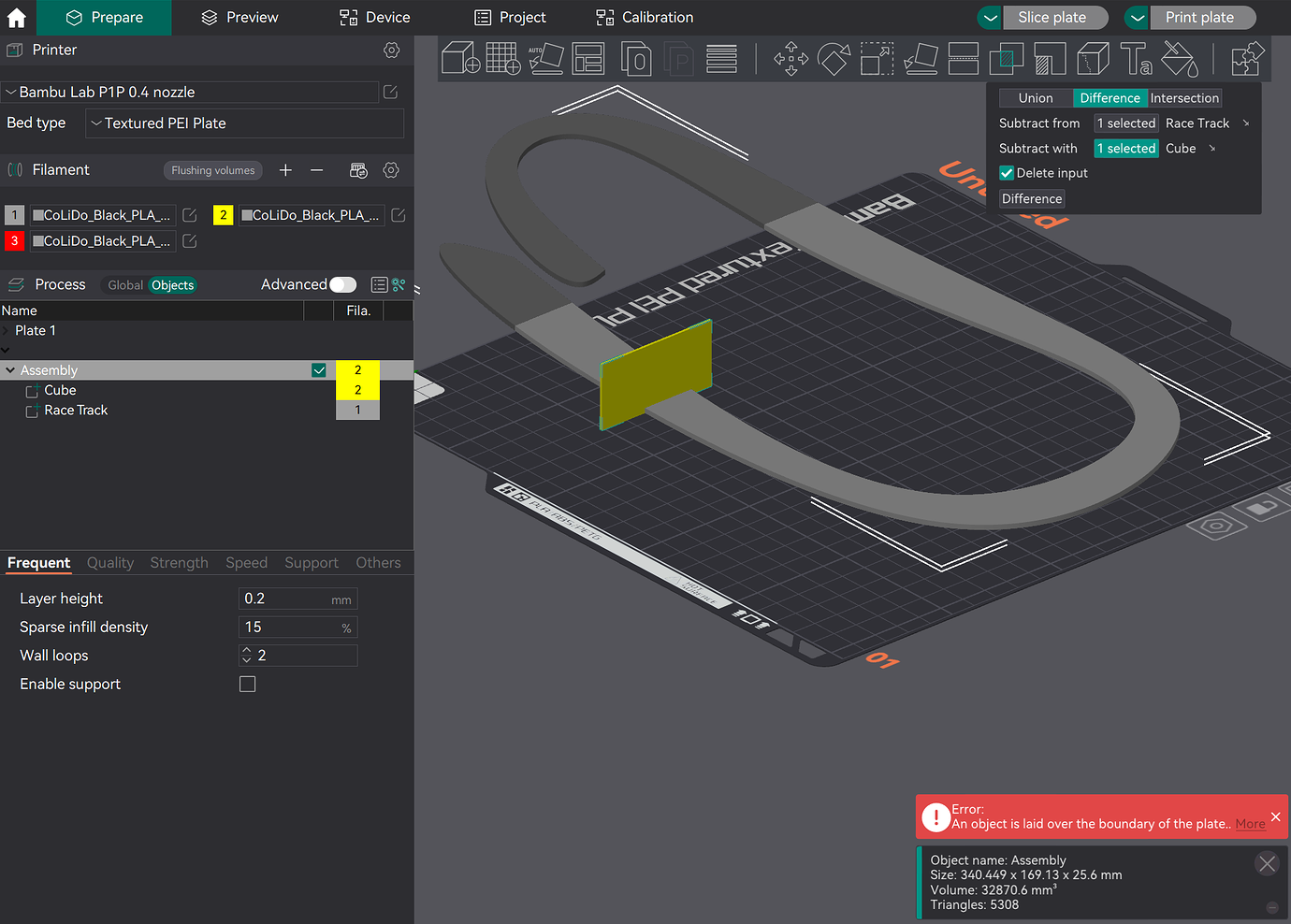Open the Bambu Lab P1P printer dropdown

pyautogui.click(x=190, y=92)
